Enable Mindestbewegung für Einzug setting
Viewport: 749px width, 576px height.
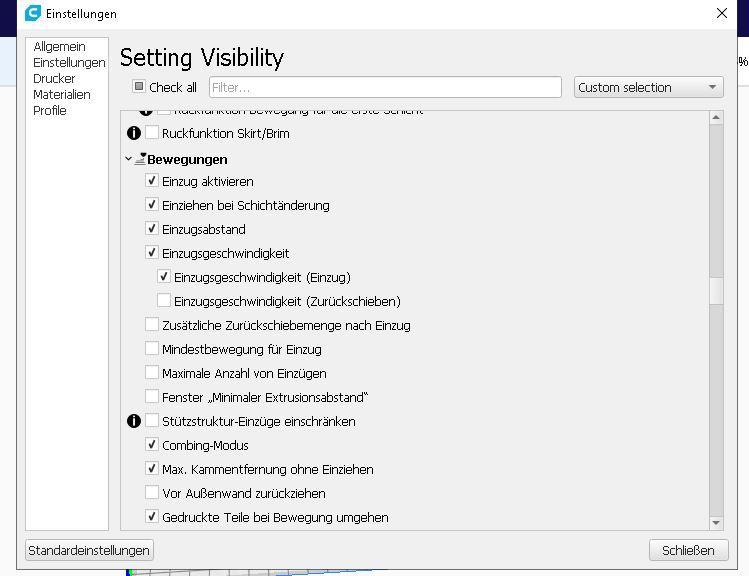[x=152, y=349]
